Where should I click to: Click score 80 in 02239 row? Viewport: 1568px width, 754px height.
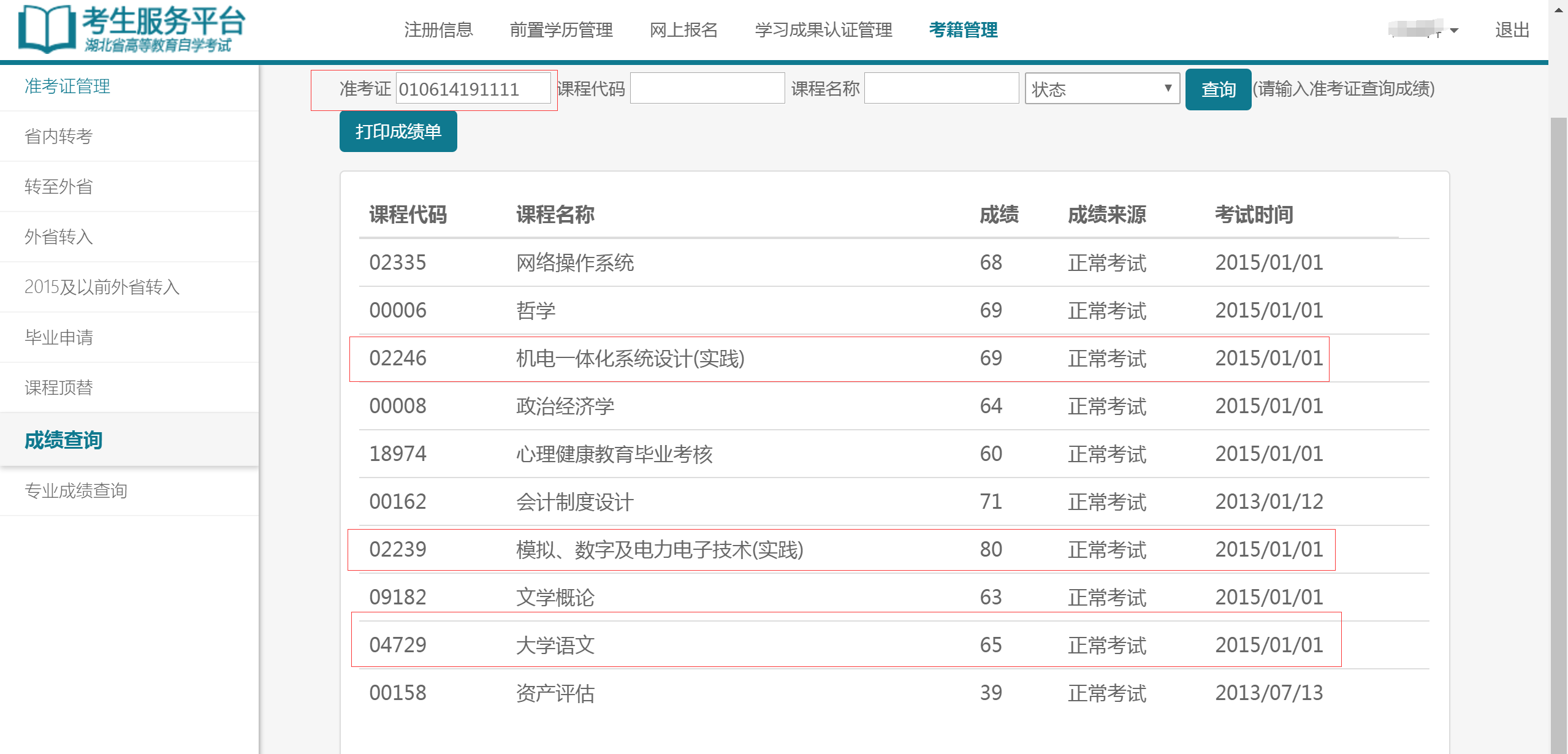click(x=991, y=549)
